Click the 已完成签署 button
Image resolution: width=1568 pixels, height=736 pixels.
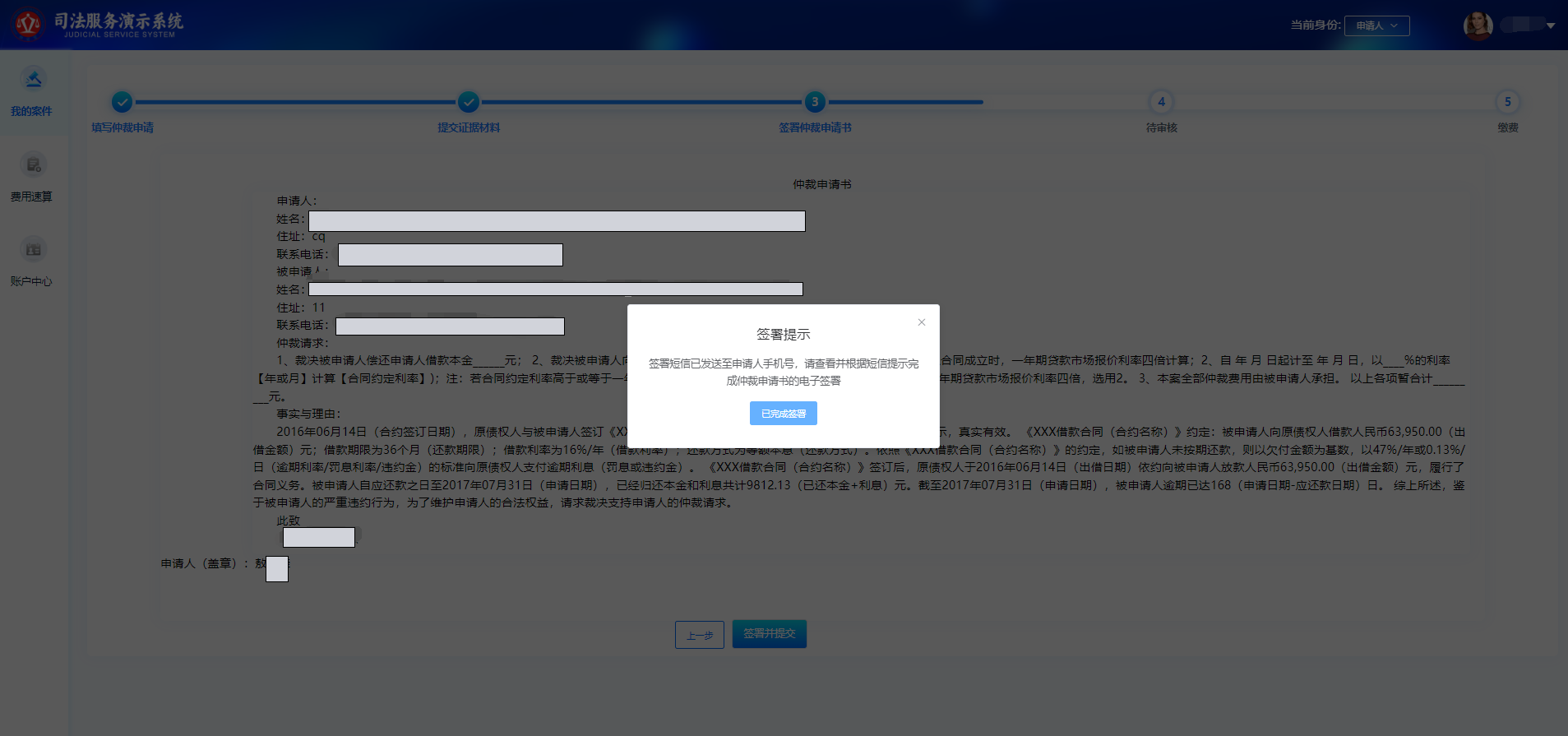[x=783, y=414]
